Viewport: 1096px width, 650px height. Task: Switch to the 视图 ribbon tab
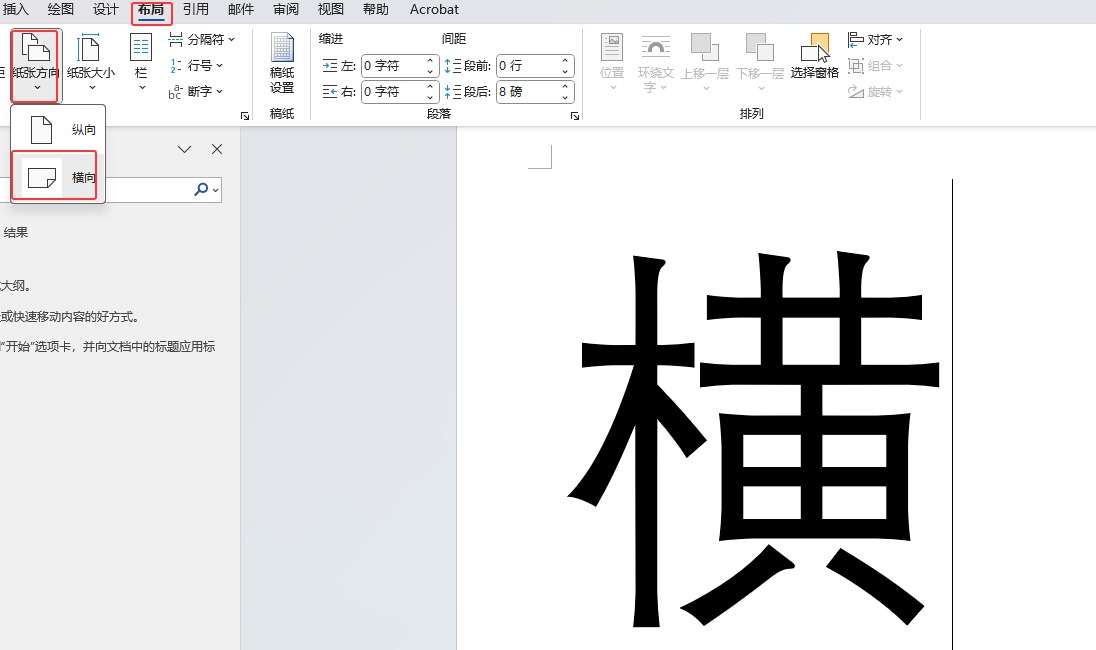[330, 9]
